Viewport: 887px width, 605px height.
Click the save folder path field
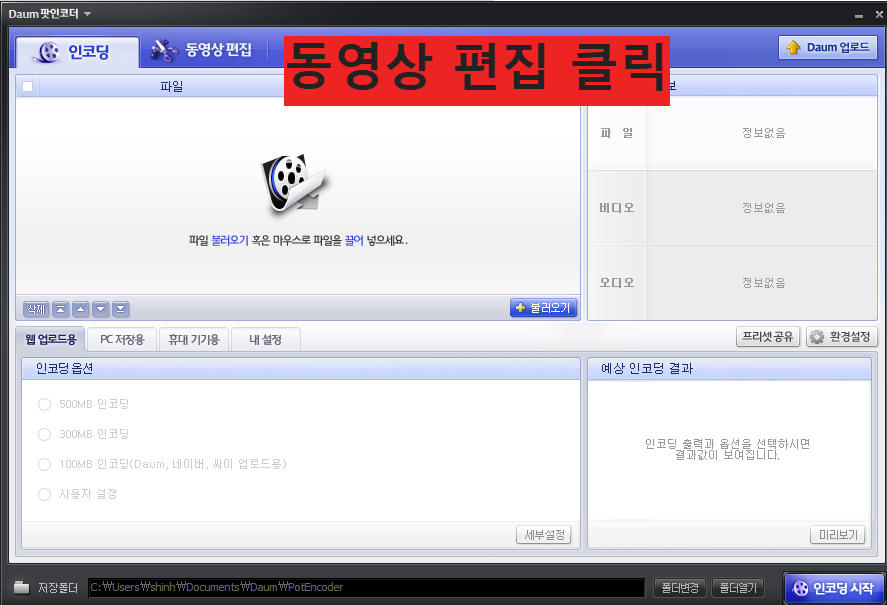[x=367, y=587]
